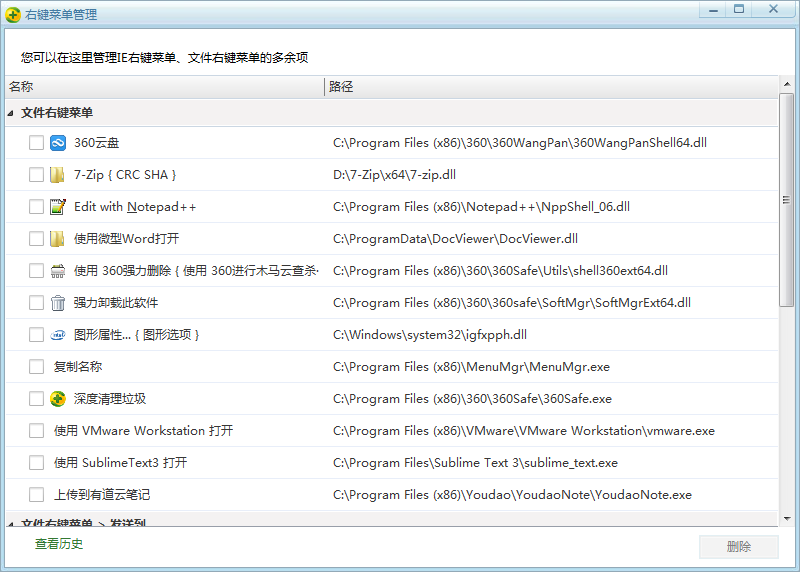Image resolution: width=800 pixels, height=572 pixels.
Task: Check the 7-Zip { CRC SHA } checkbox
Action: pos(36,175)
